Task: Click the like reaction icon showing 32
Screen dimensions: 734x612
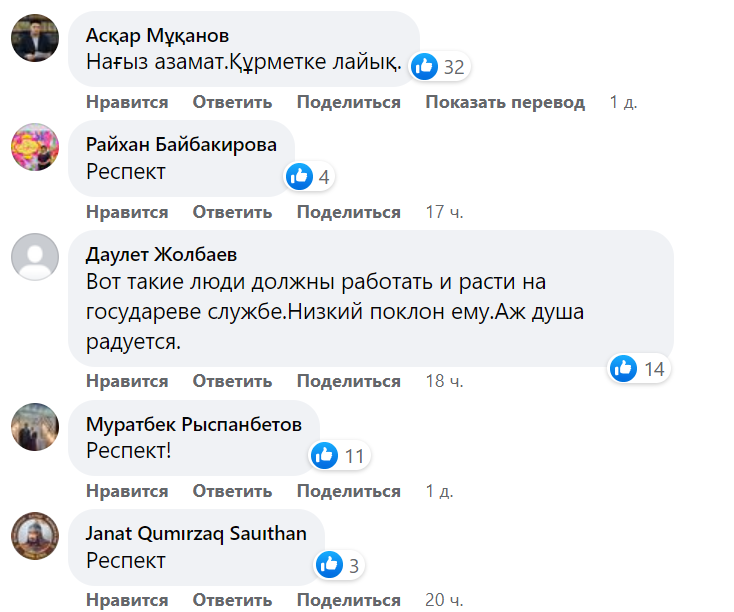Action: click(x=425, y=67)
